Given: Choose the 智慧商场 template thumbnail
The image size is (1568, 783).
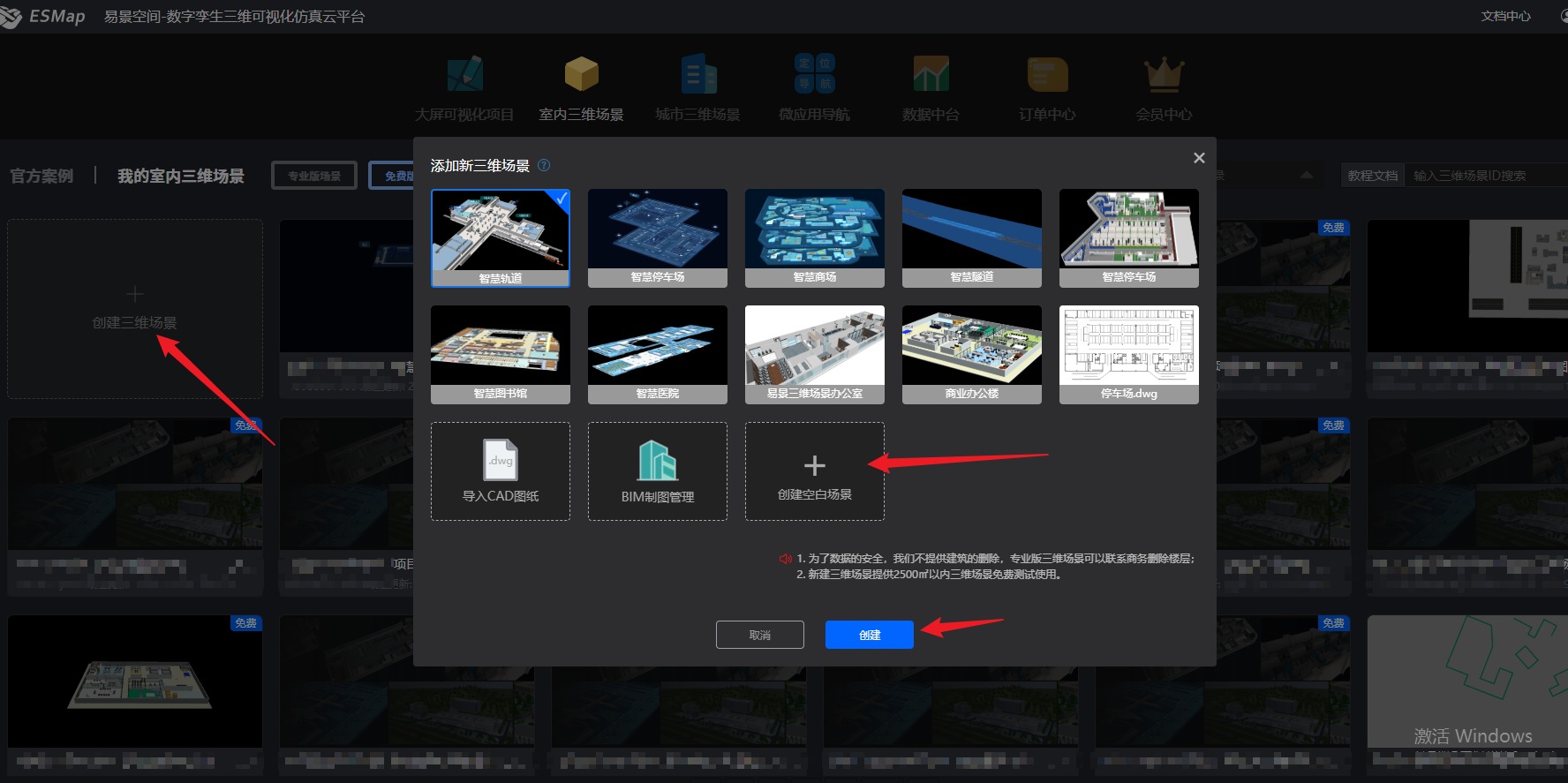Looking at the screenshot, I should (x=815, y=238).
